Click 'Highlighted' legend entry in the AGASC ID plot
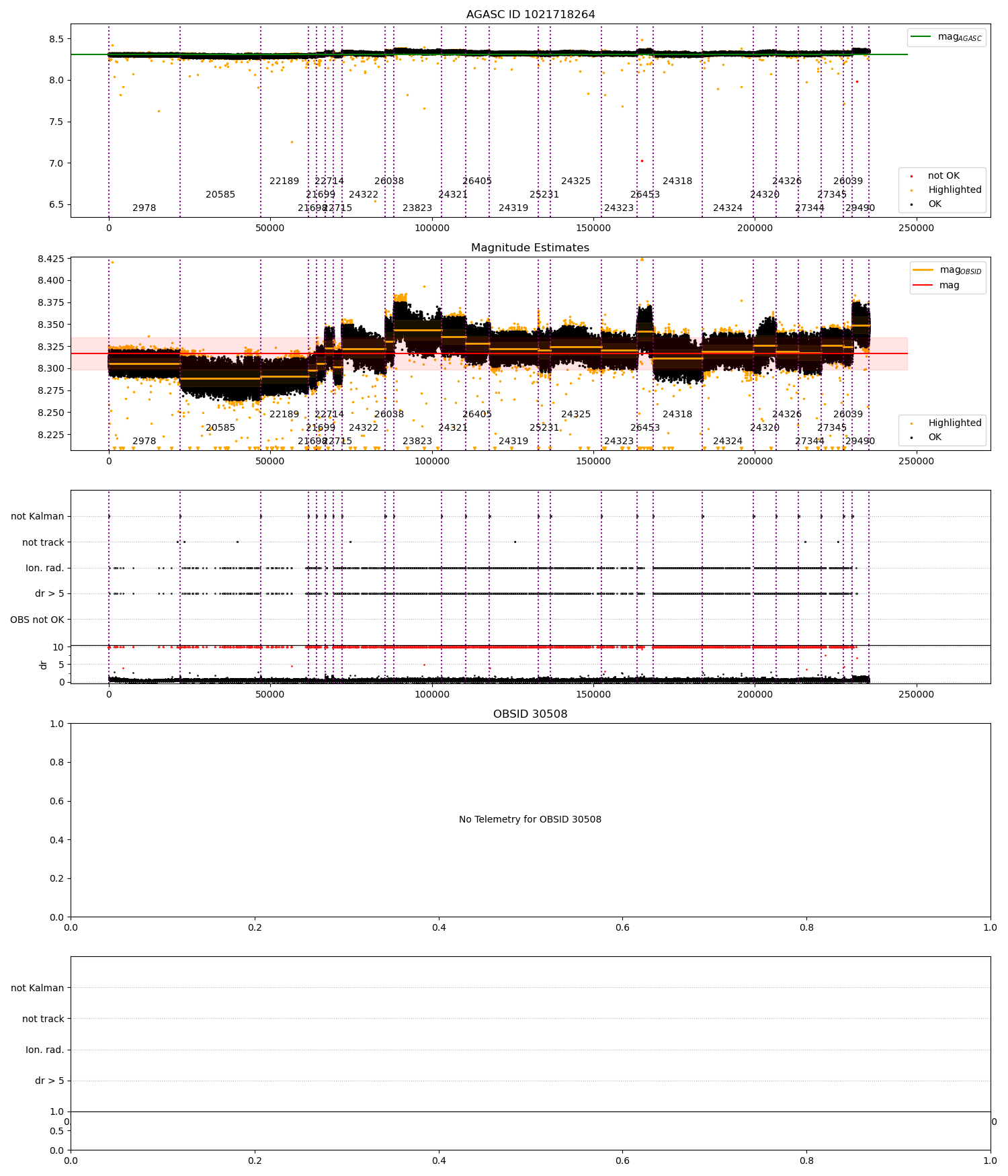The width and height of the screenshot is (1008, 1176). tap(955, 190)
